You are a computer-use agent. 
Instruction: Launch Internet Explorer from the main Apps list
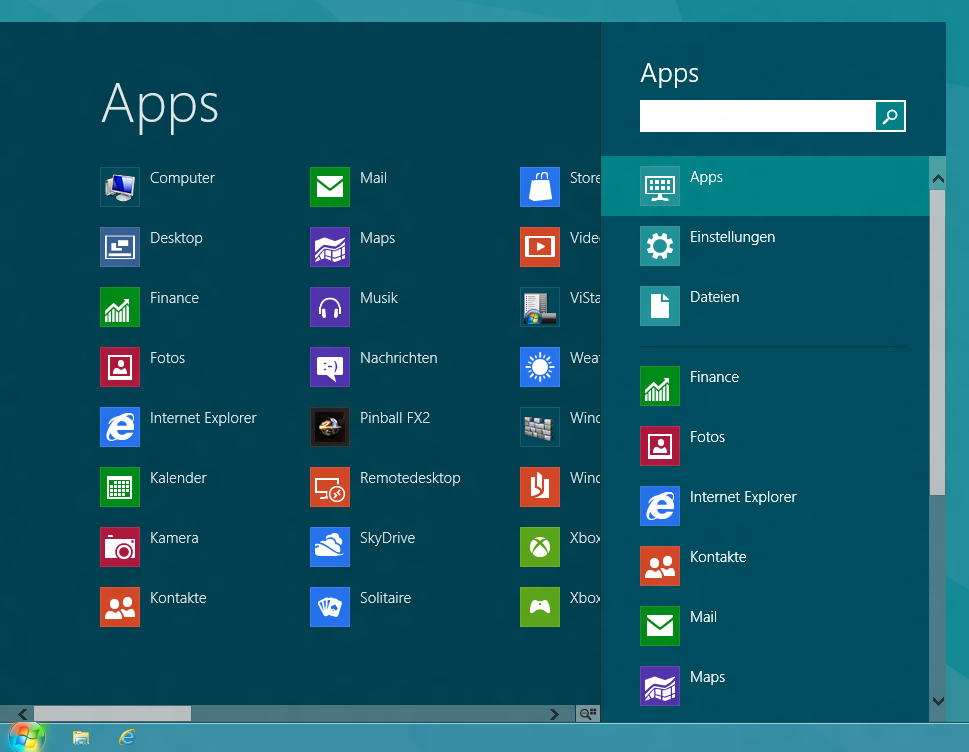tap(178, 426)
